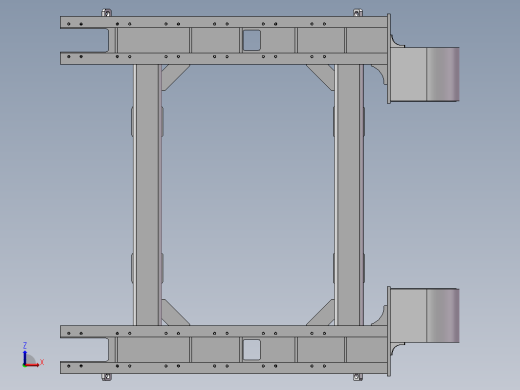
Task: Pick the square cutout in top rail
Action: (x=252, y=40)
